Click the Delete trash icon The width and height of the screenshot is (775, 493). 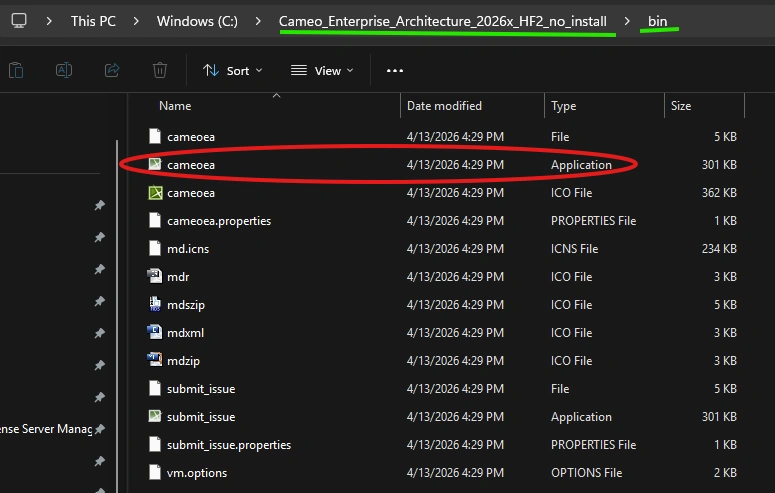(x=160, y=70)
